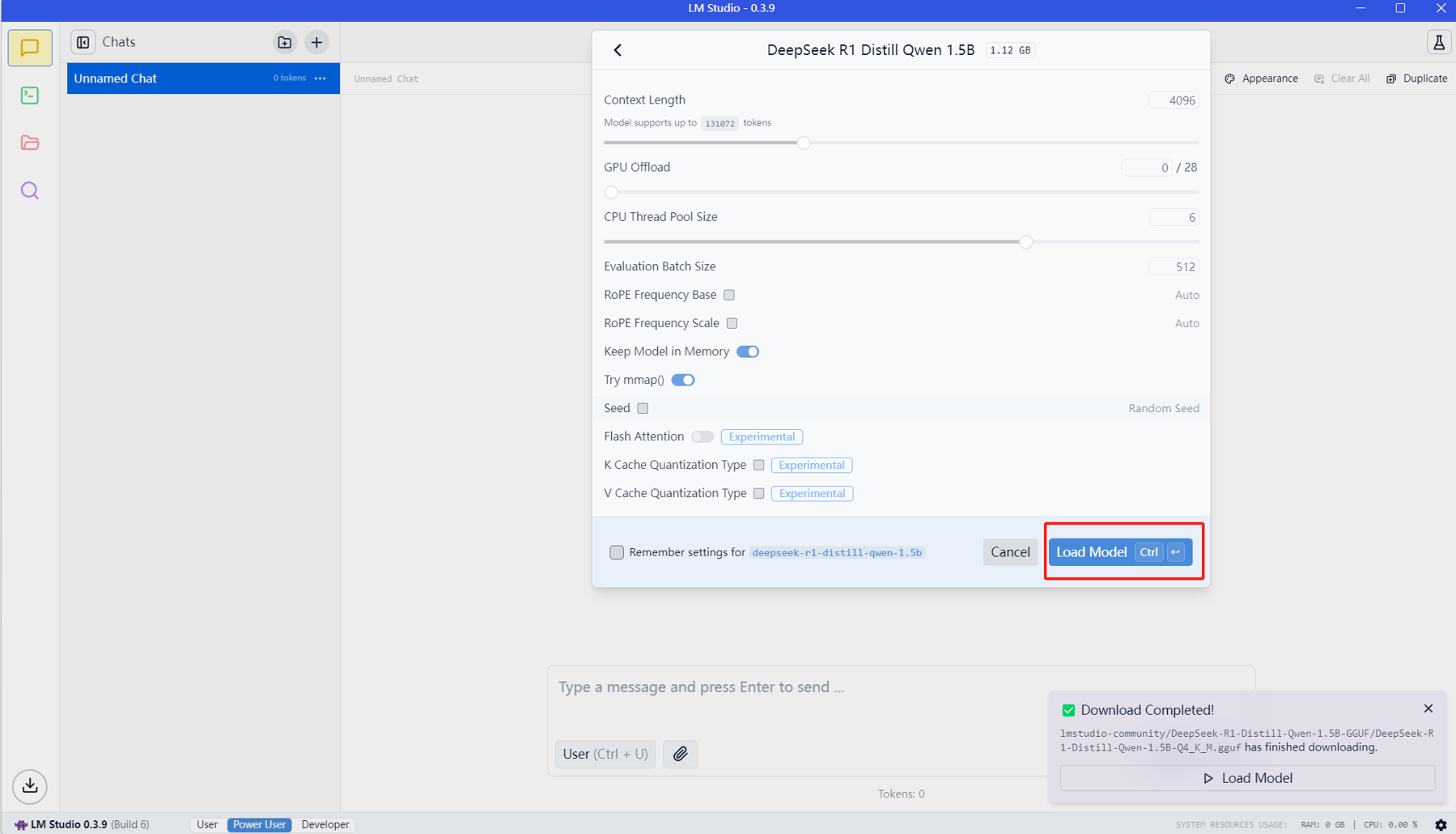Go back with the dialog back arrow
The width and height of the screenshot is (1456, 834).
[618, 50]
